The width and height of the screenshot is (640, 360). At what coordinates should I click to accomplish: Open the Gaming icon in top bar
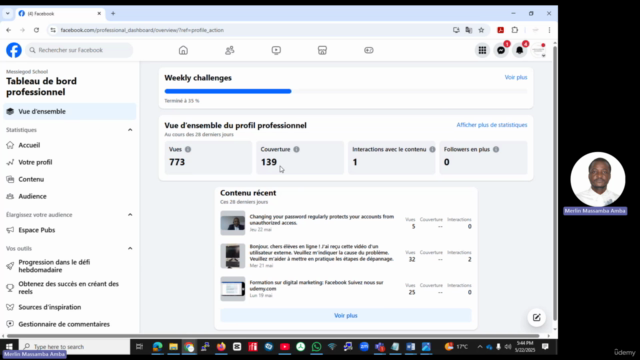(x=369, y=50)
